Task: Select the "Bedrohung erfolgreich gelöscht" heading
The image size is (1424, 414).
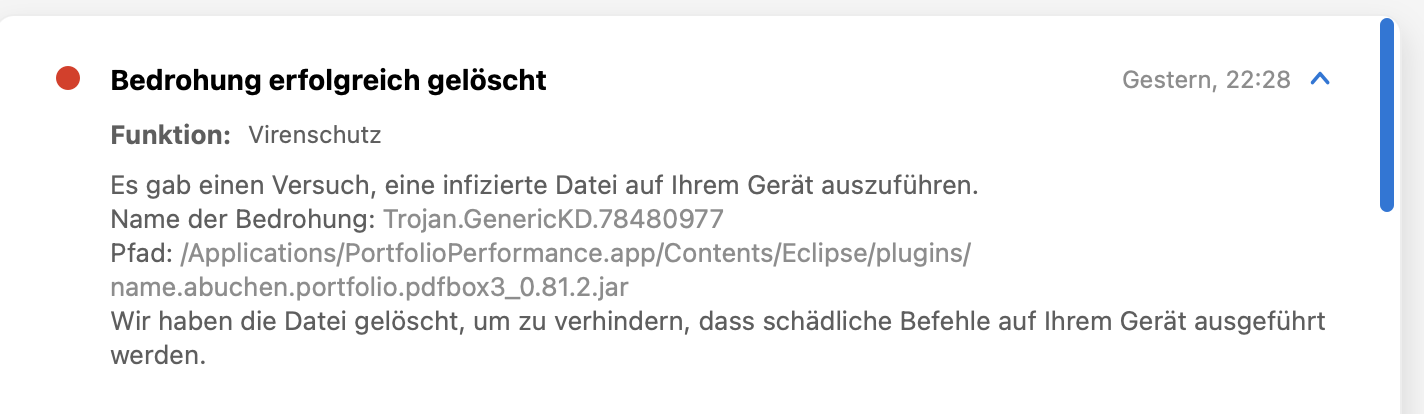Action: 328,80
